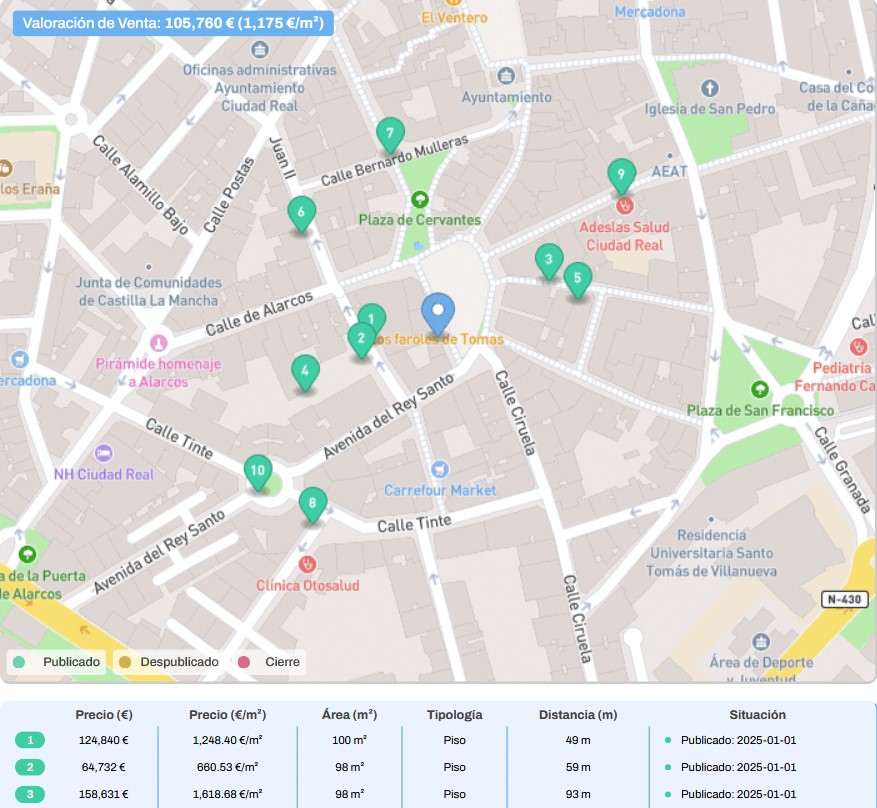Click the Valoración de Venta price badge

[x=173, y=23]
